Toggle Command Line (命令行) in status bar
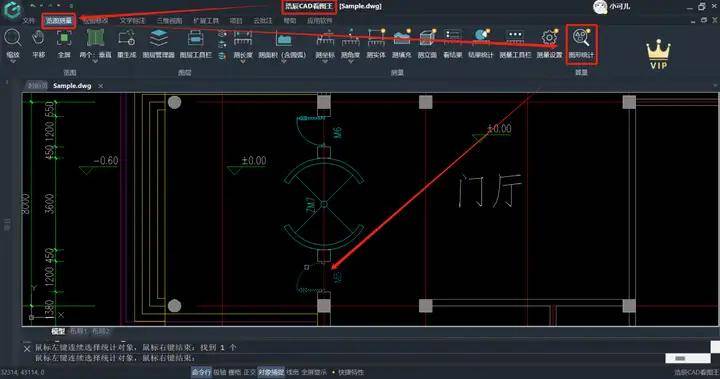 201,372
